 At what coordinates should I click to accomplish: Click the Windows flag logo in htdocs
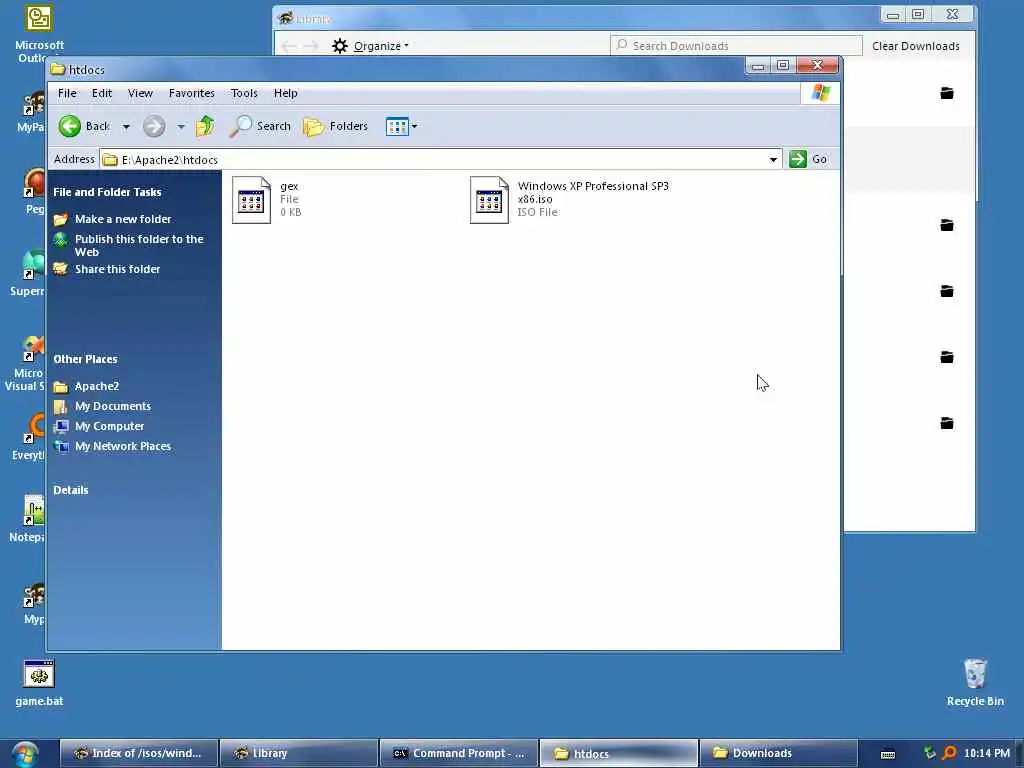[820, 93]
